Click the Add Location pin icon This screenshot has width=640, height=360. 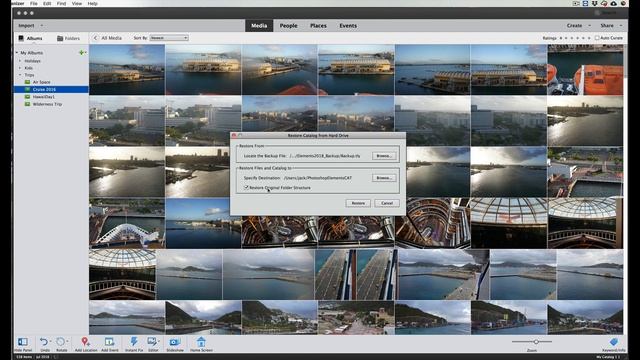pos(85,342)
